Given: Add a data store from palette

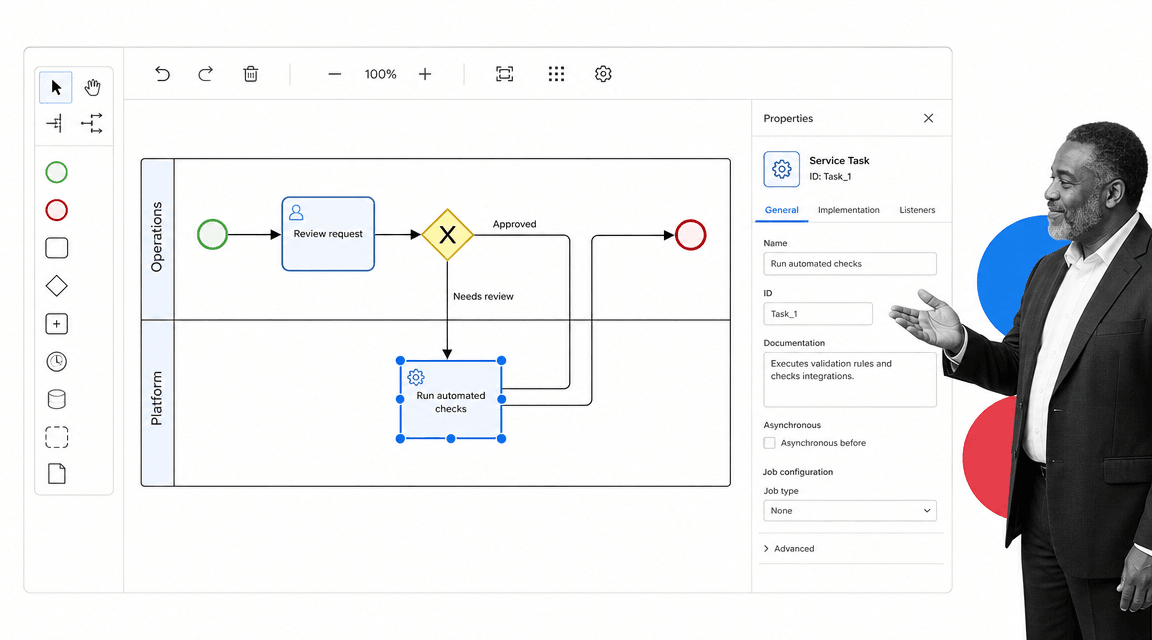Looking at the screenshot, I should pyautogui.click(x=57, y=400).
